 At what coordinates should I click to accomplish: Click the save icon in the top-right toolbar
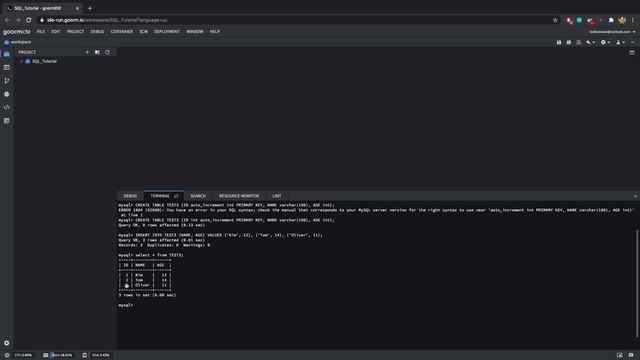coord(559,42)
